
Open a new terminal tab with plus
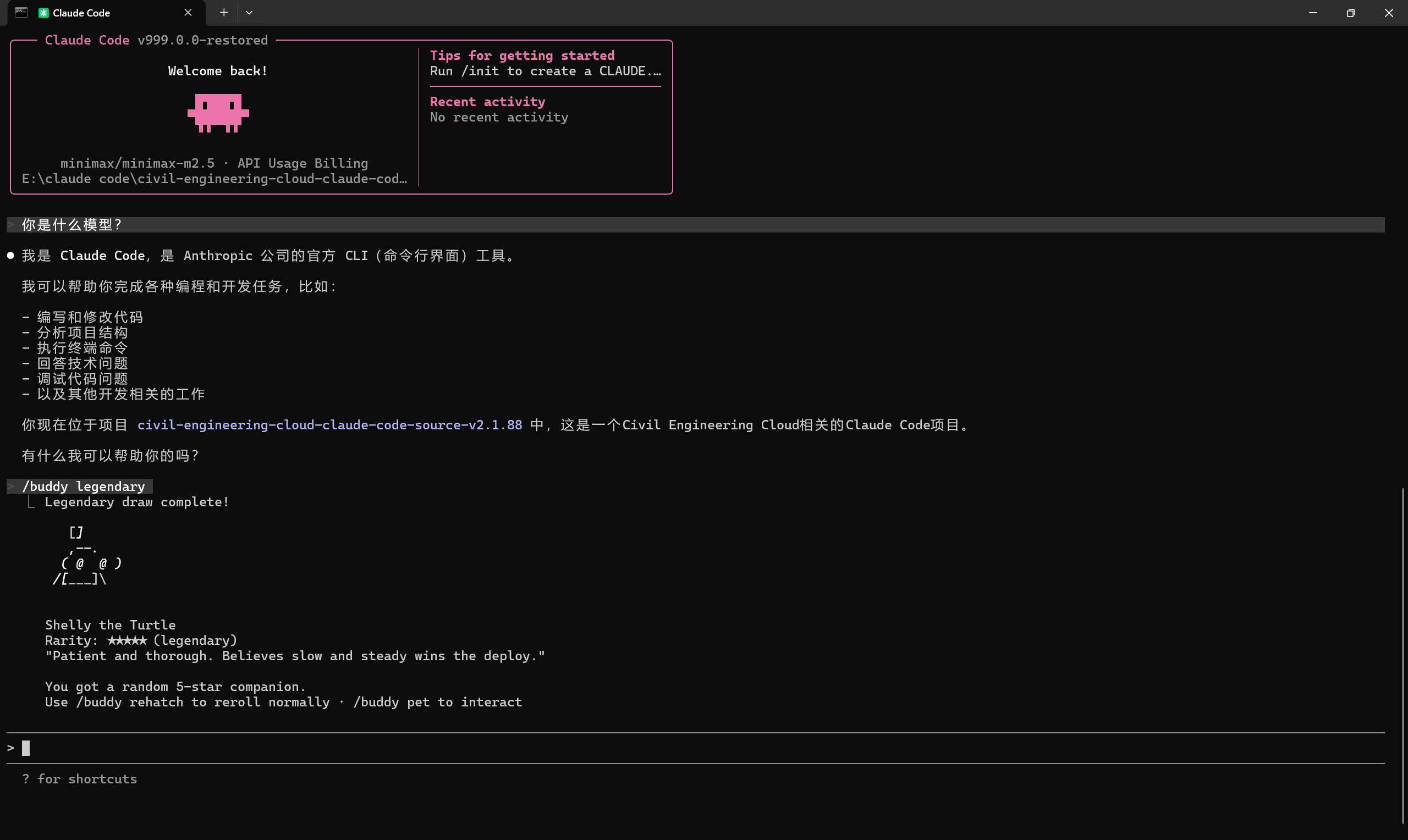click(x=224, y=13)
